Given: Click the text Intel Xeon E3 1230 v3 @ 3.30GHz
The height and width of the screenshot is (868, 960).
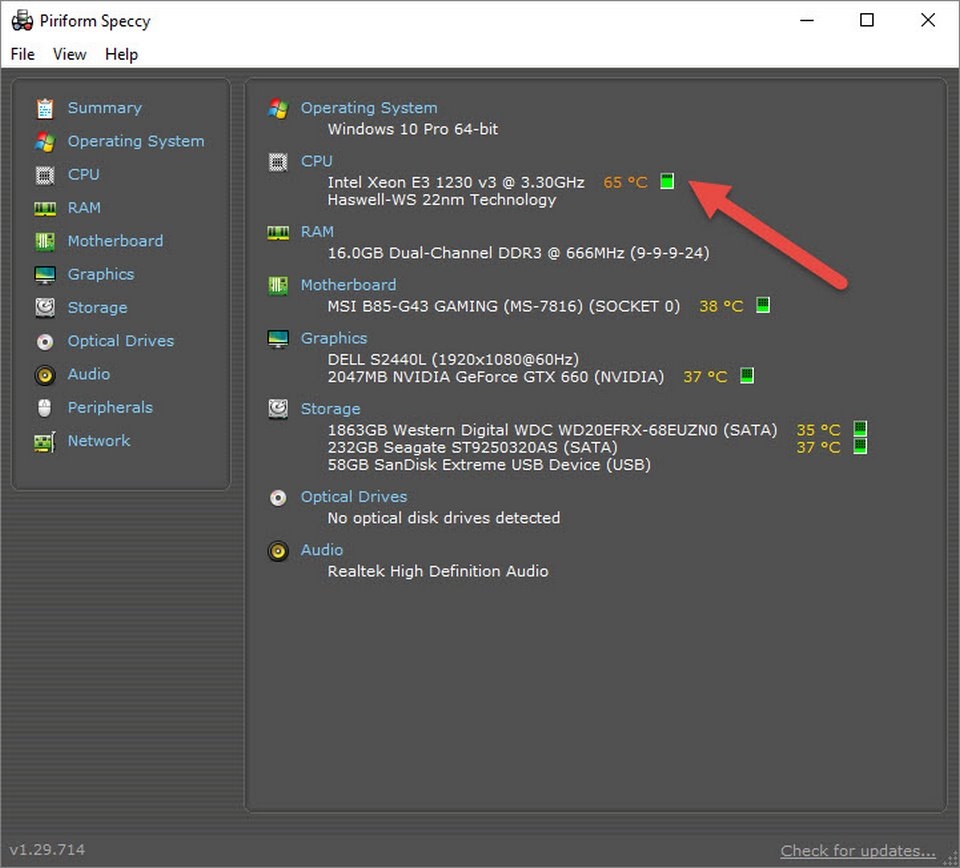Looking at the screenshot, I should pyautogui.click(x=456, y=182).
